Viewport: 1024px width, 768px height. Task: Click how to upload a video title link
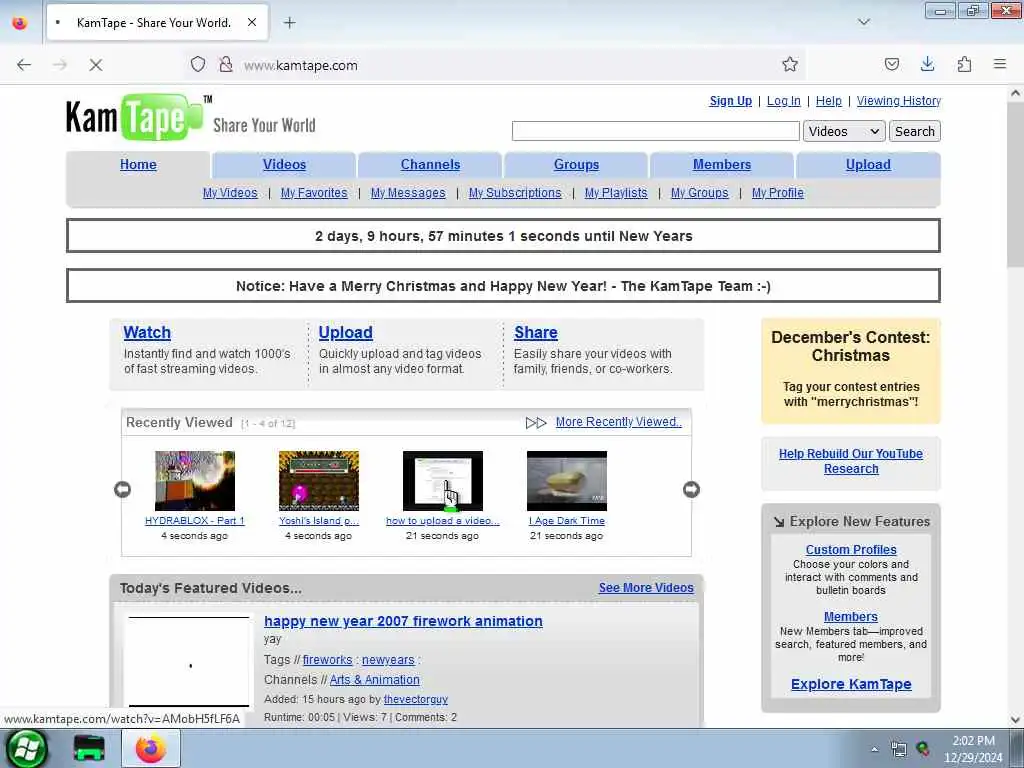click(x=443, y=520)
